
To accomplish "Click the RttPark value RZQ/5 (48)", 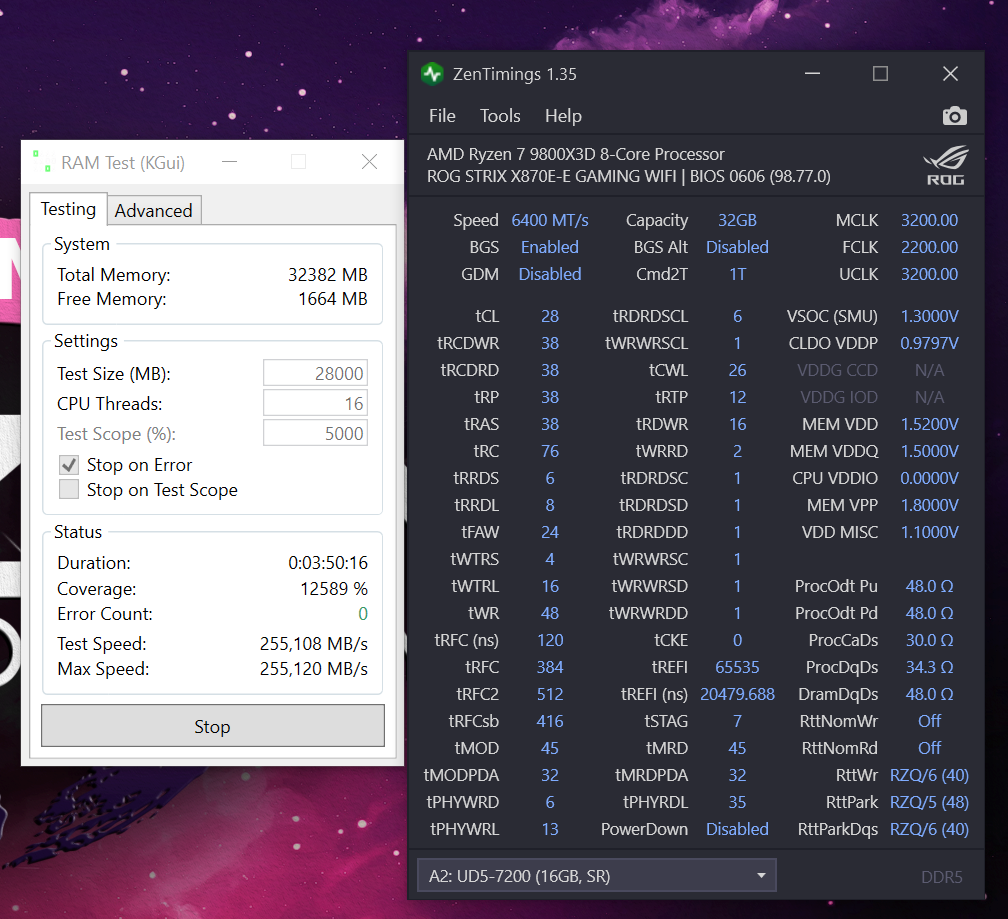I will [929, 802].
